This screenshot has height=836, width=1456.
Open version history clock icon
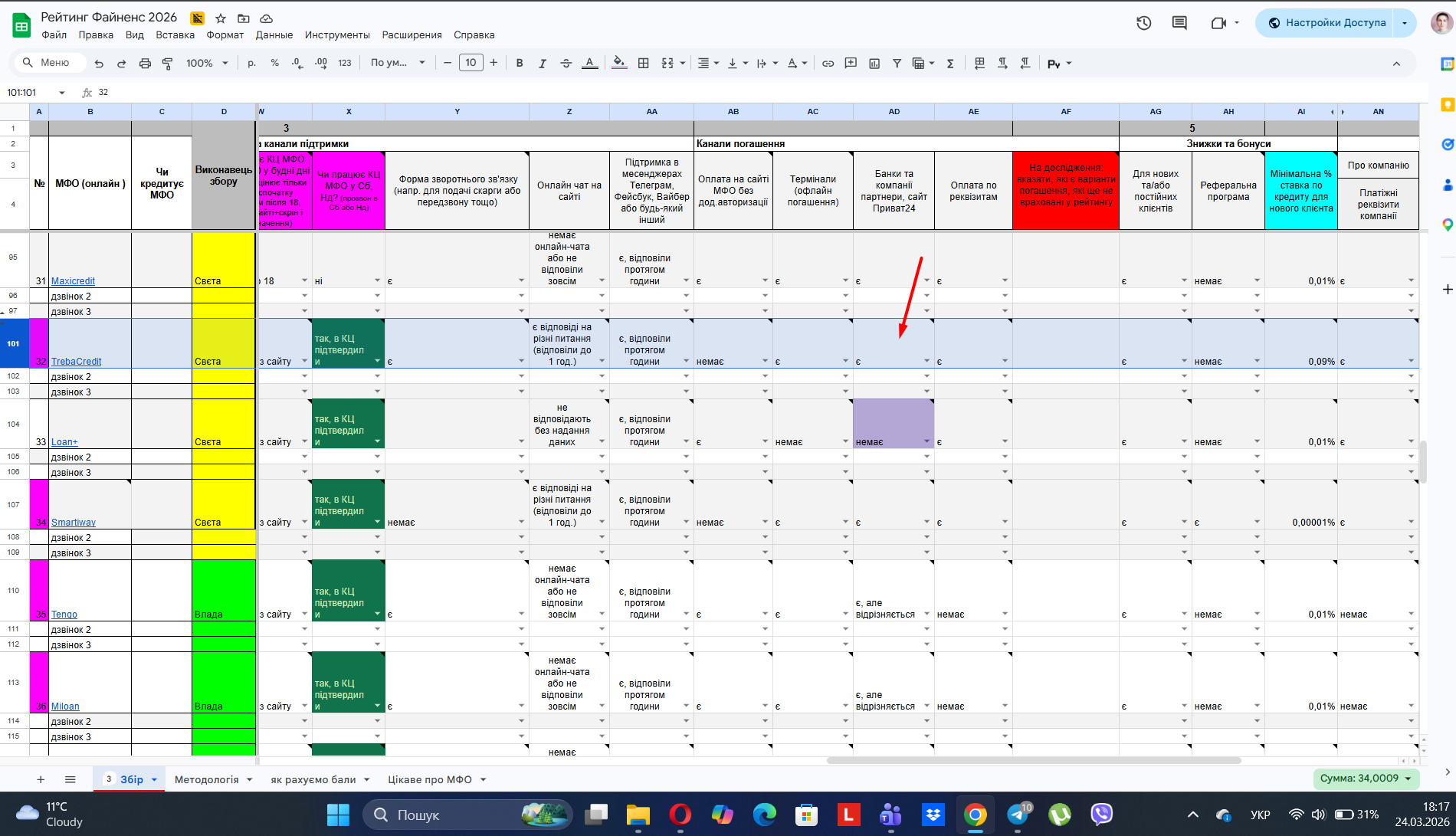pyautogui.click(x=1143, y=23)
